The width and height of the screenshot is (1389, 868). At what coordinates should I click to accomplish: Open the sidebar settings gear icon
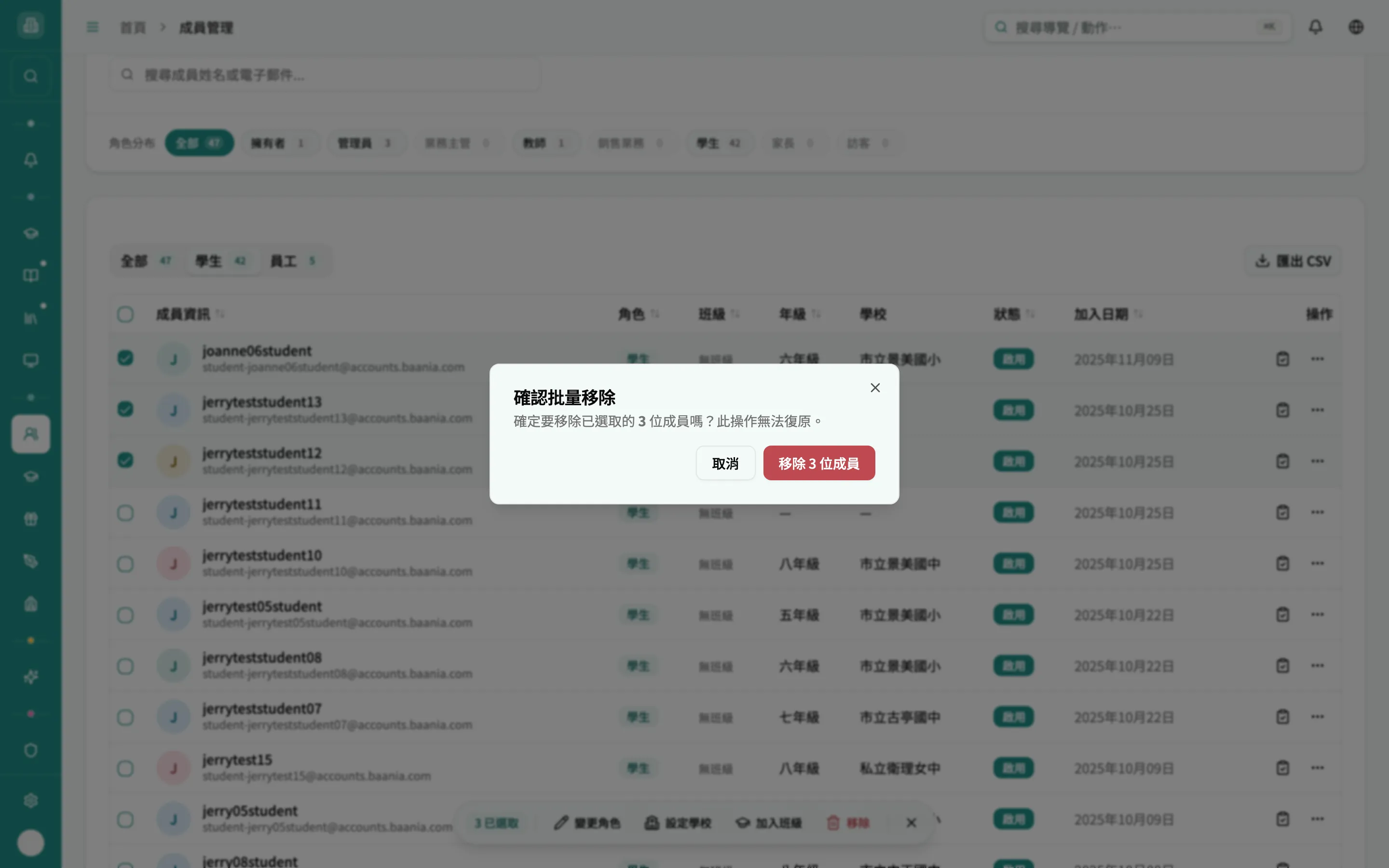pyautogui.click(x=31, y=801)
